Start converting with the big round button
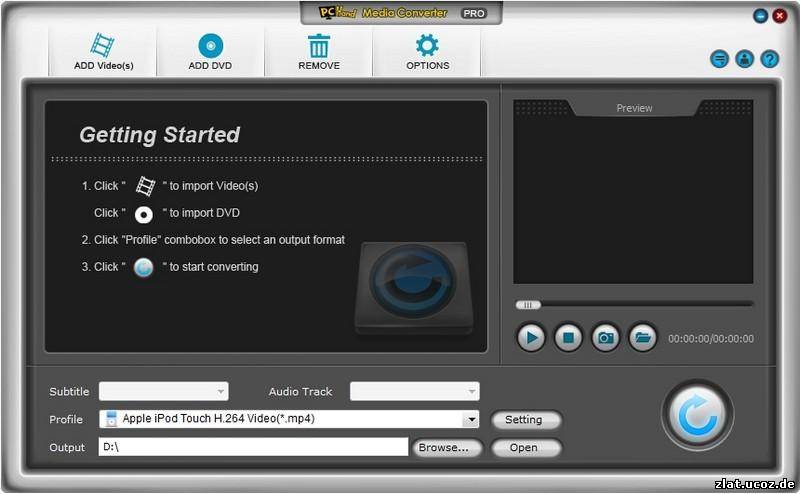This screenshot has height=494, width=800. [697, 415]
